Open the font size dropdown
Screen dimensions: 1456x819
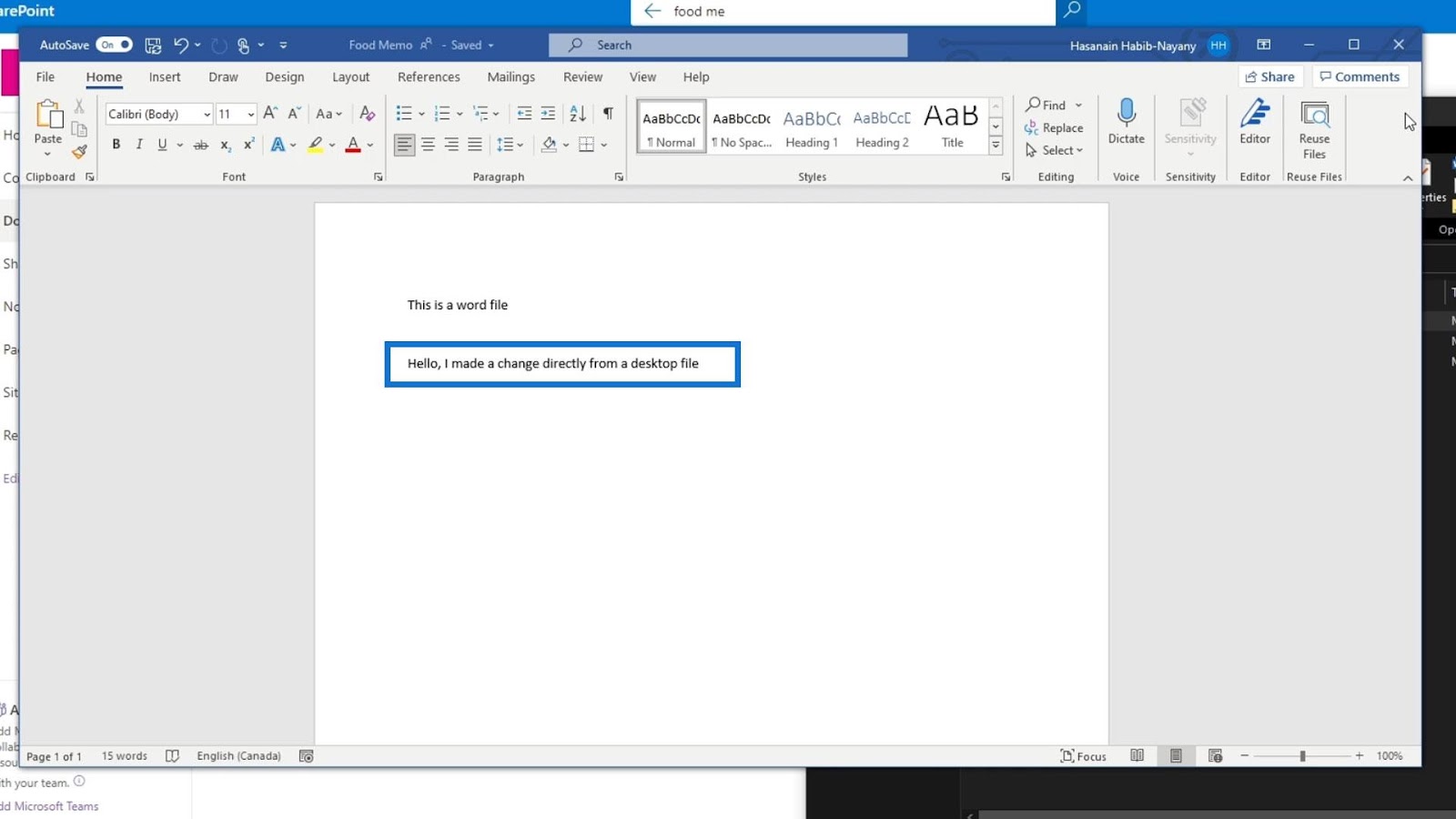(x=251, y=115)
